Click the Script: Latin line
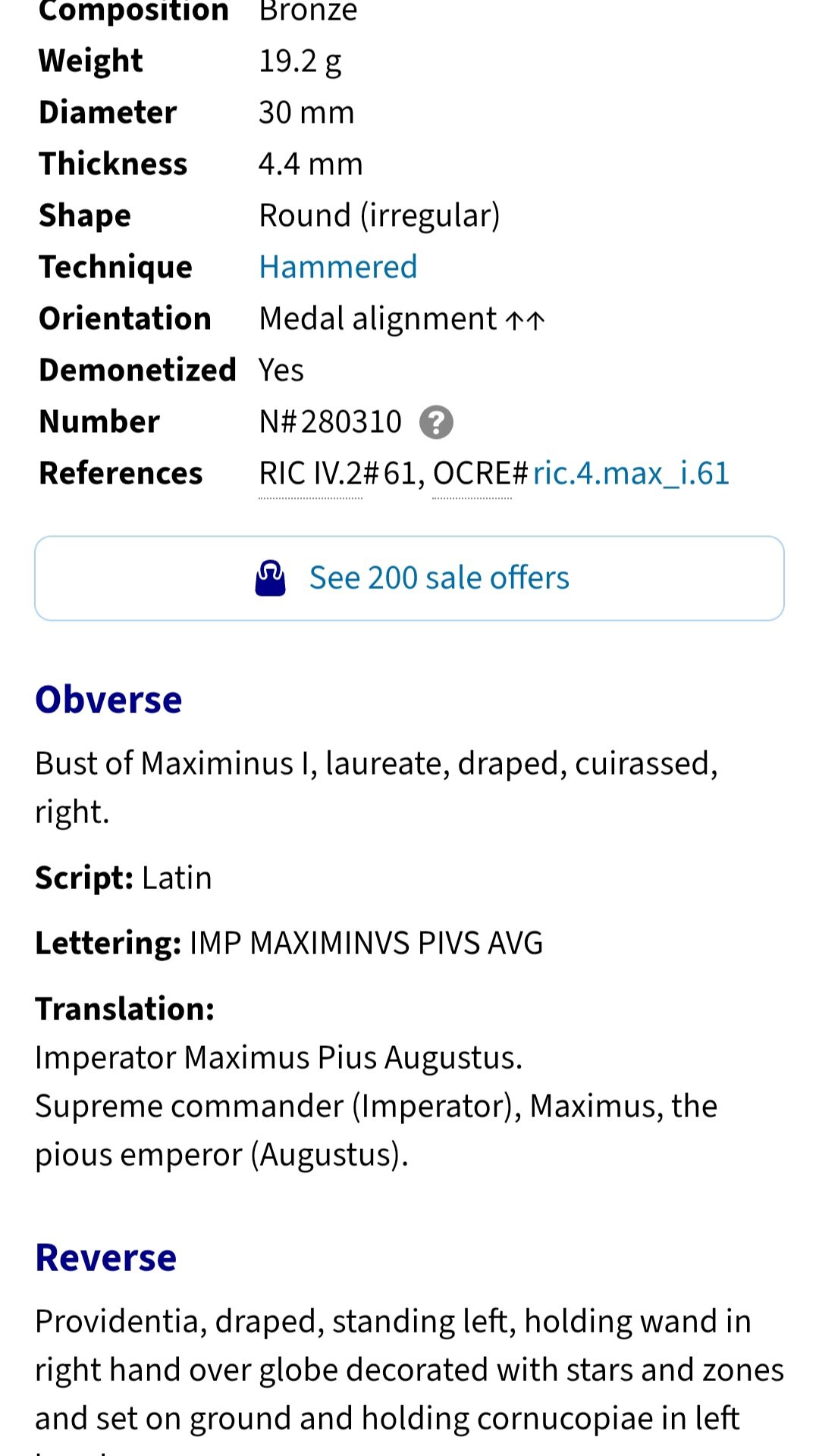The width and height of the screenshot is (819, 1456). click(124, 878)
